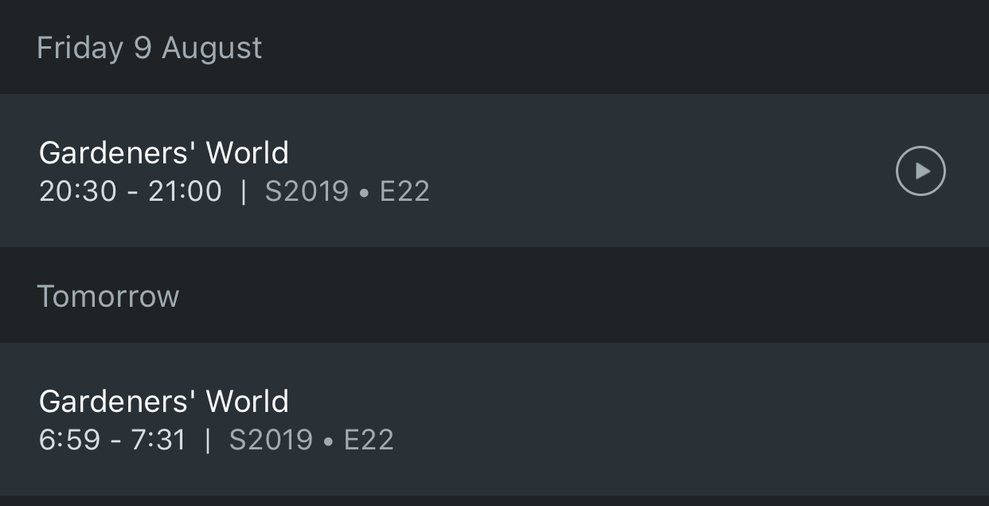
Task: Tap the Friday 9 August date header
Action: [x=149, y=48]
